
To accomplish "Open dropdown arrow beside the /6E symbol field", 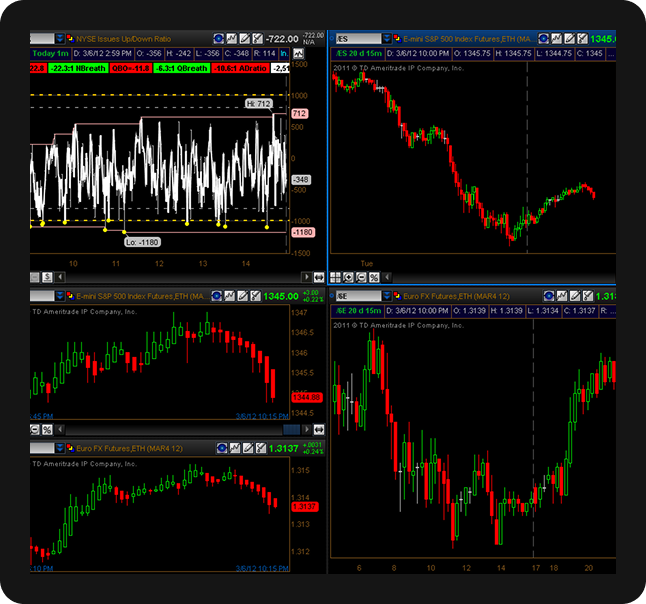I will 388,297.
